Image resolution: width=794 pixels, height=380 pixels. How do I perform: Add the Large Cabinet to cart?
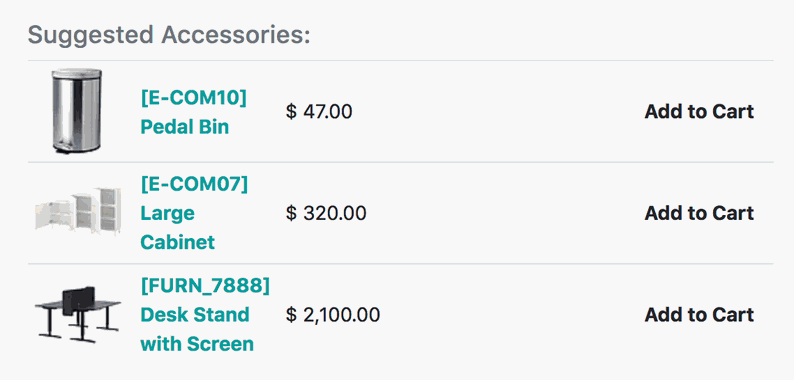click(x=699, y=213)
